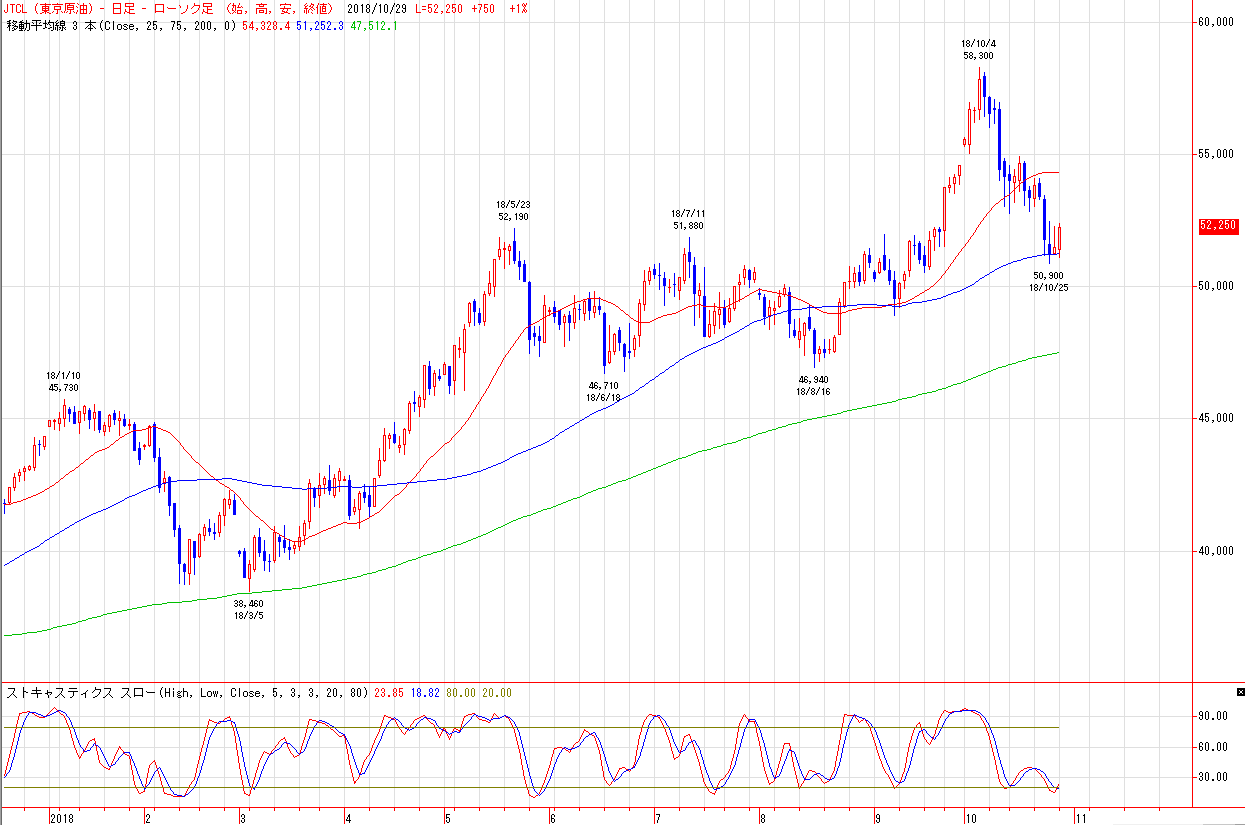Click the 55,000 price axis label

click(x=1218, y=155)
